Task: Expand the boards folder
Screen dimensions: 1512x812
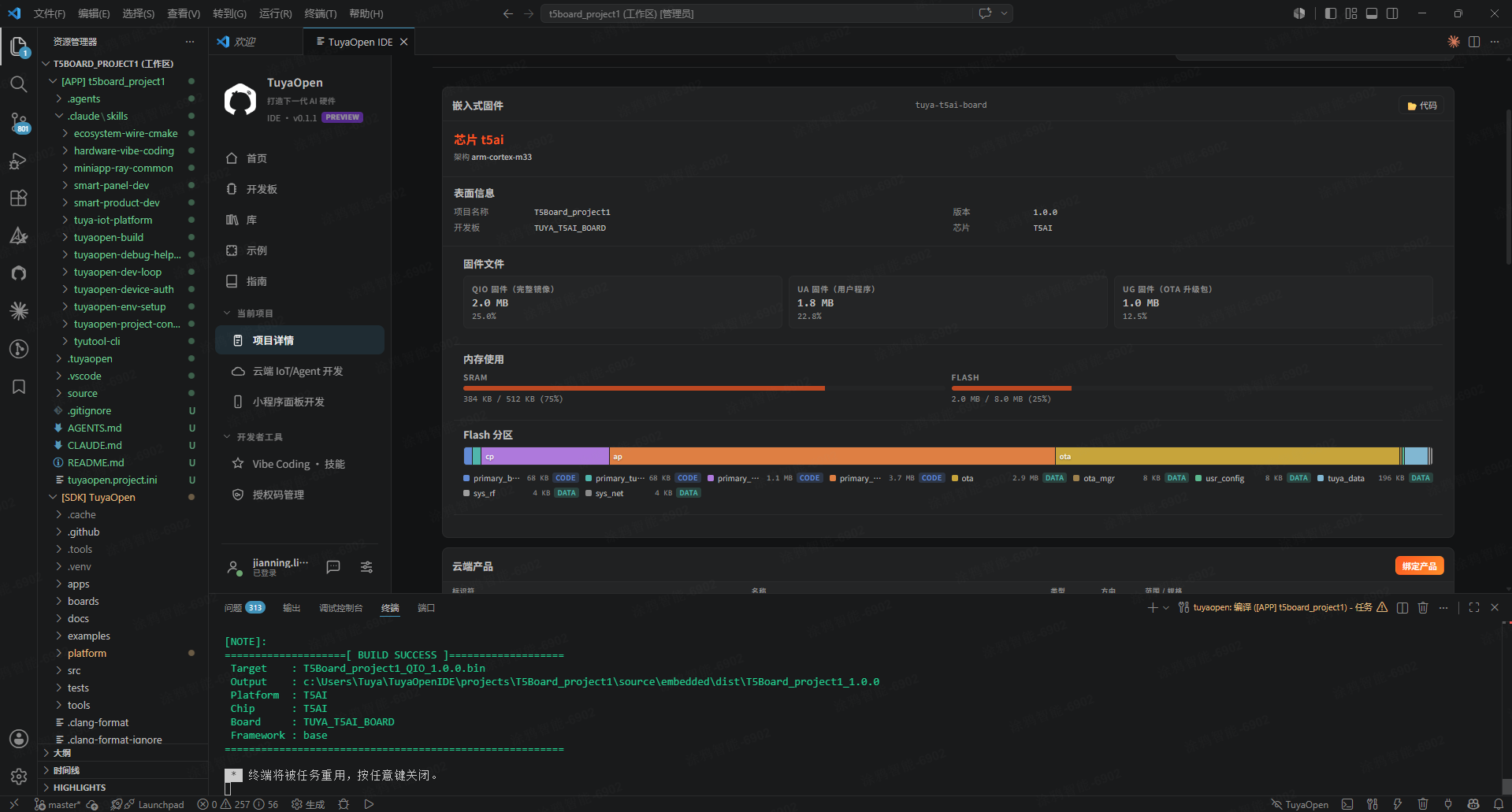Action: [x=123, y=601]
